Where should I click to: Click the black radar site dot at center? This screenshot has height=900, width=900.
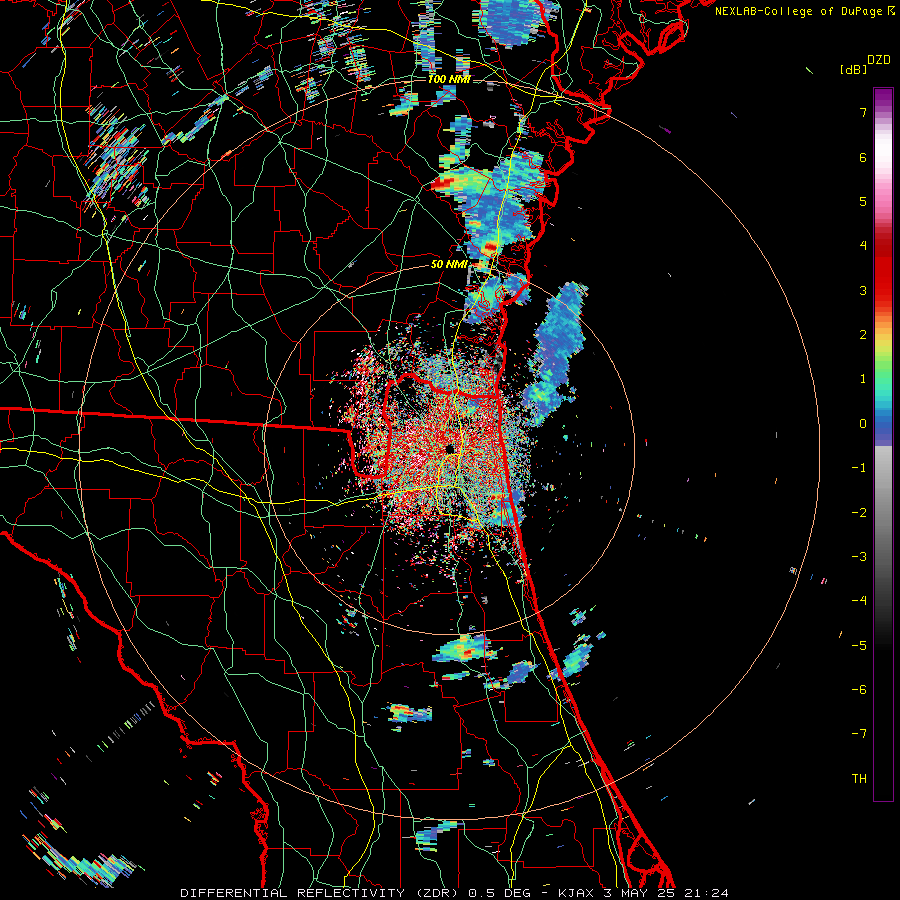click(449, 448)
